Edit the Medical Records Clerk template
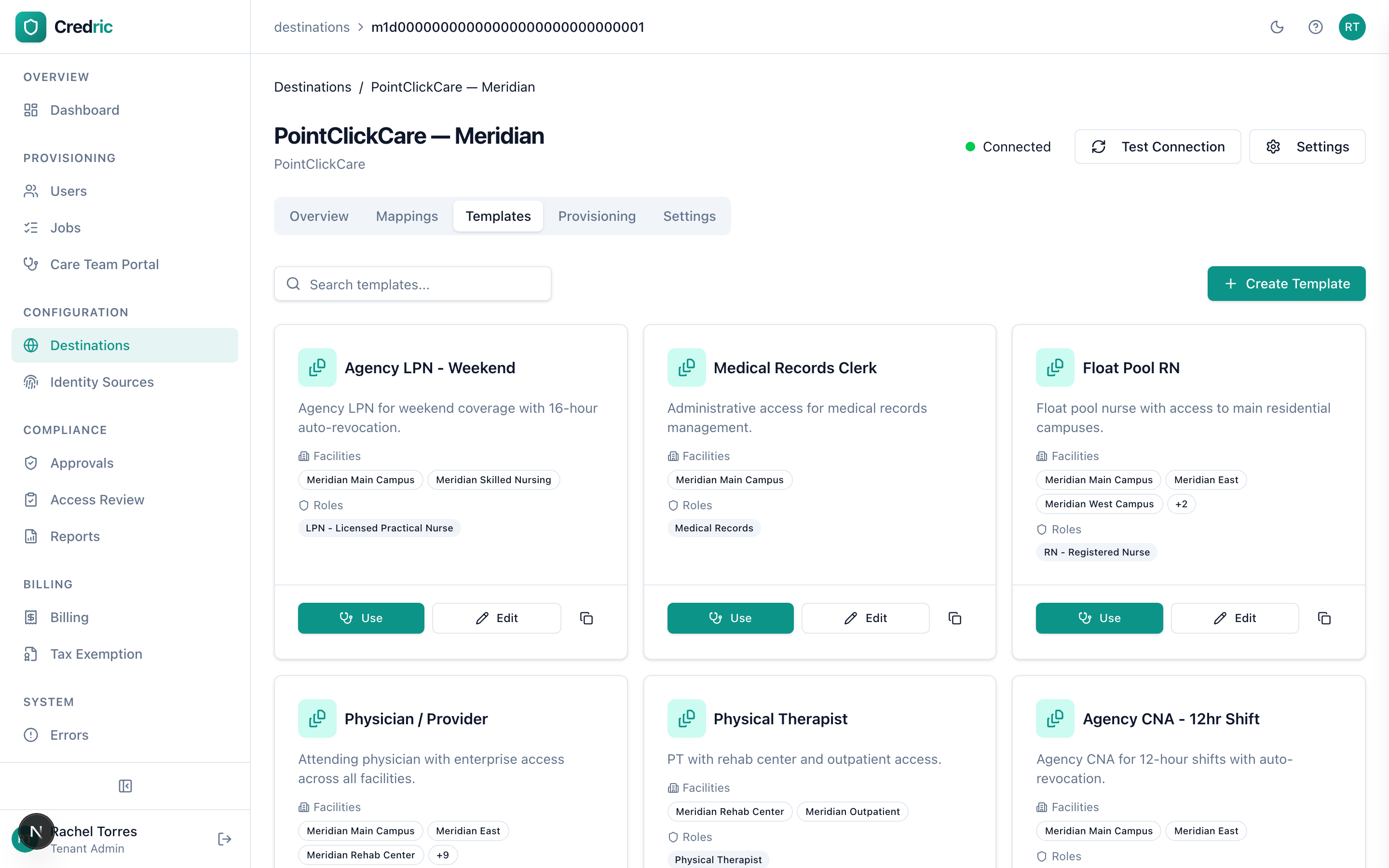Image resolution: width=1389 pixels, height=868 pixels. 866,618
